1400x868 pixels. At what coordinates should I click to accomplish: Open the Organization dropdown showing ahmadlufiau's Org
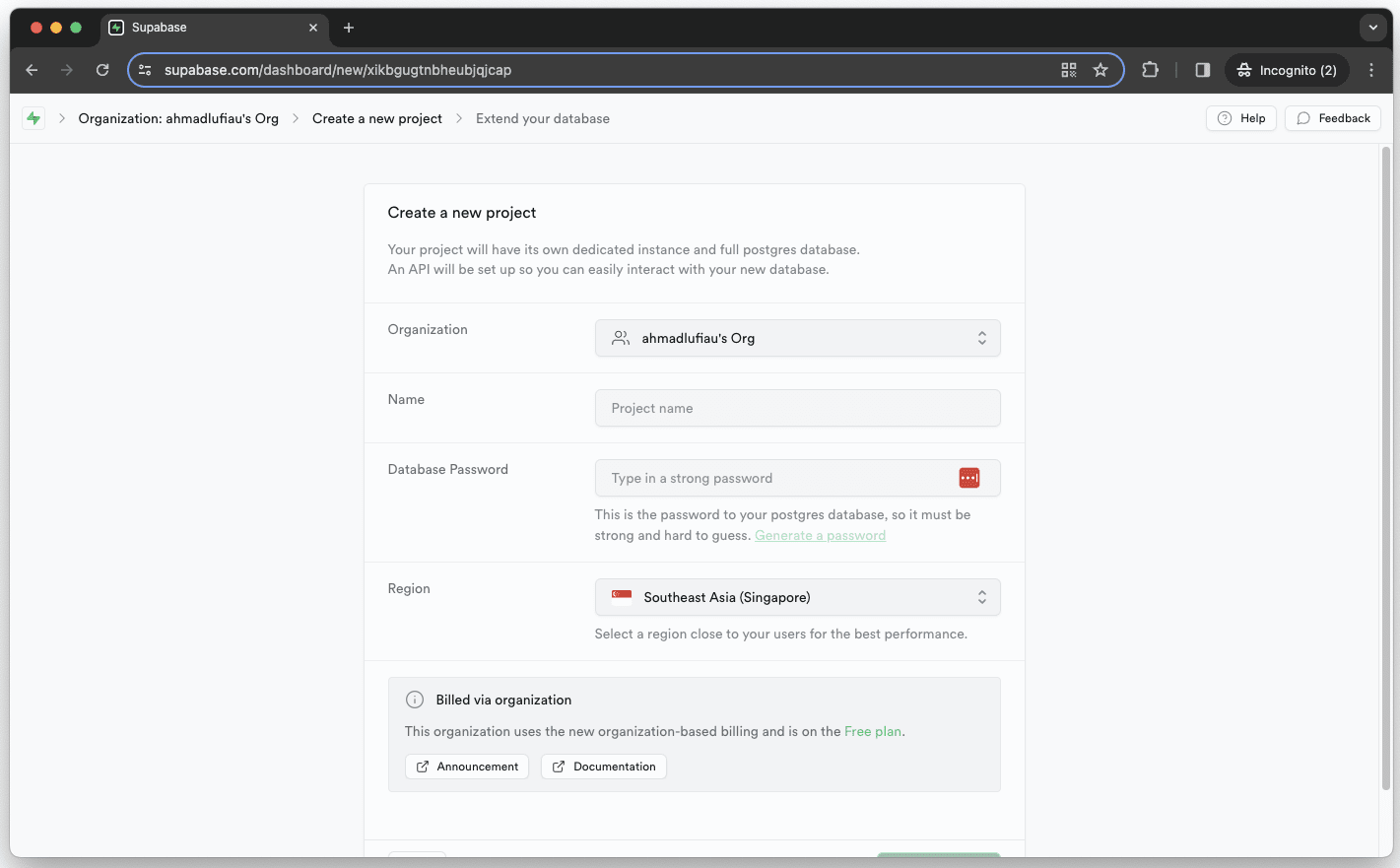tap(797, 338)
